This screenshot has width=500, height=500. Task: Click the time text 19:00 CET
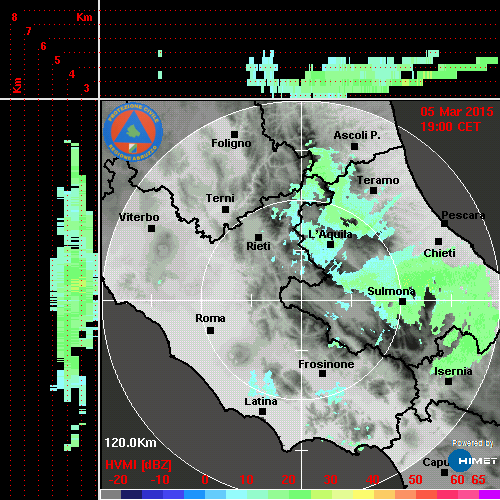tap(451, 127)
